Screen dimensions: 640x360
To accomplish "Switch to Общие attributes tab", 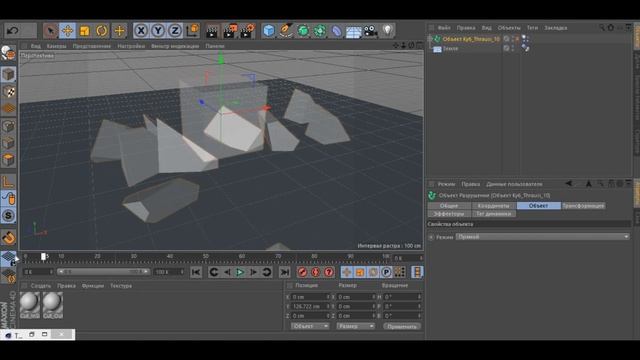I will pyautogui.click(x=449, y=206).
